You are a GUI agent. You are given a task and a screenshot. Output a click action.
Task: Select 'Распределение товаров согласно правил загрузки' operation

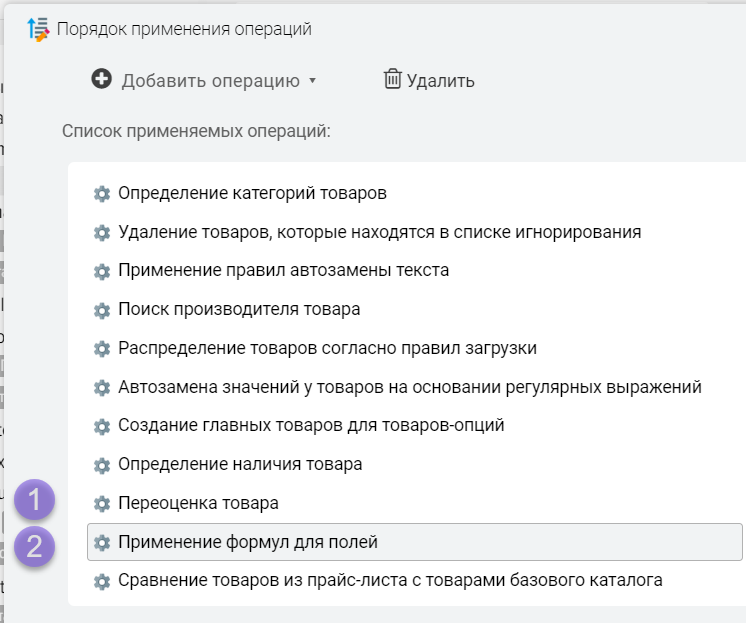[x=327, y=348]
